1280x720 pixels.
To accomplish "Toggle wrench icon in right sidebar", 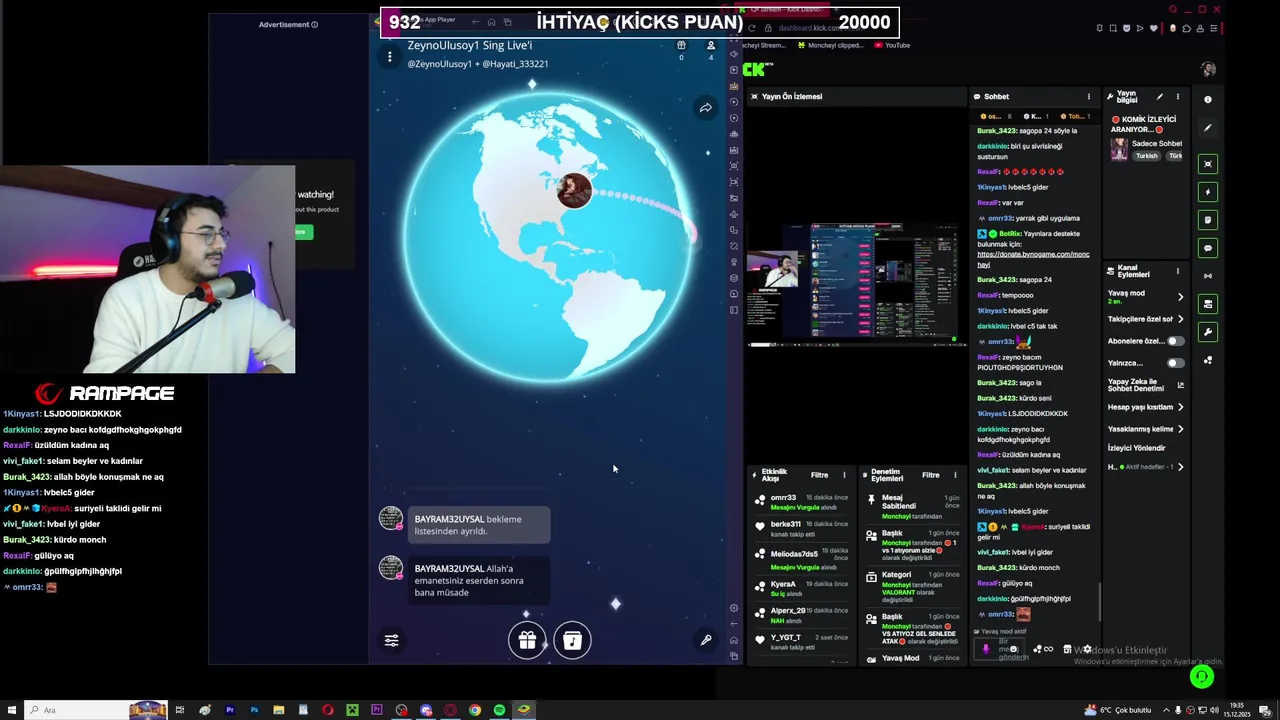I will click(1208, 332).
